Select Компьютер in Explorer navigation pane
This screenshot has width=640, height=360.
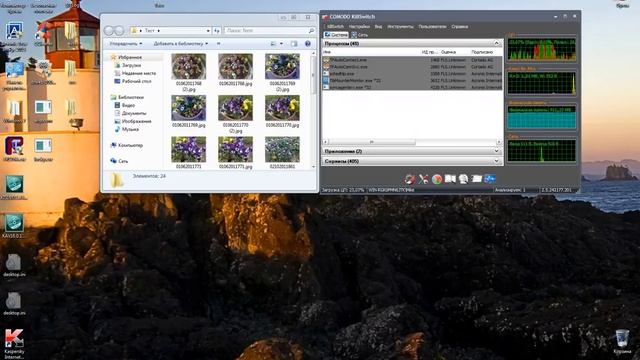click(127, 145)
